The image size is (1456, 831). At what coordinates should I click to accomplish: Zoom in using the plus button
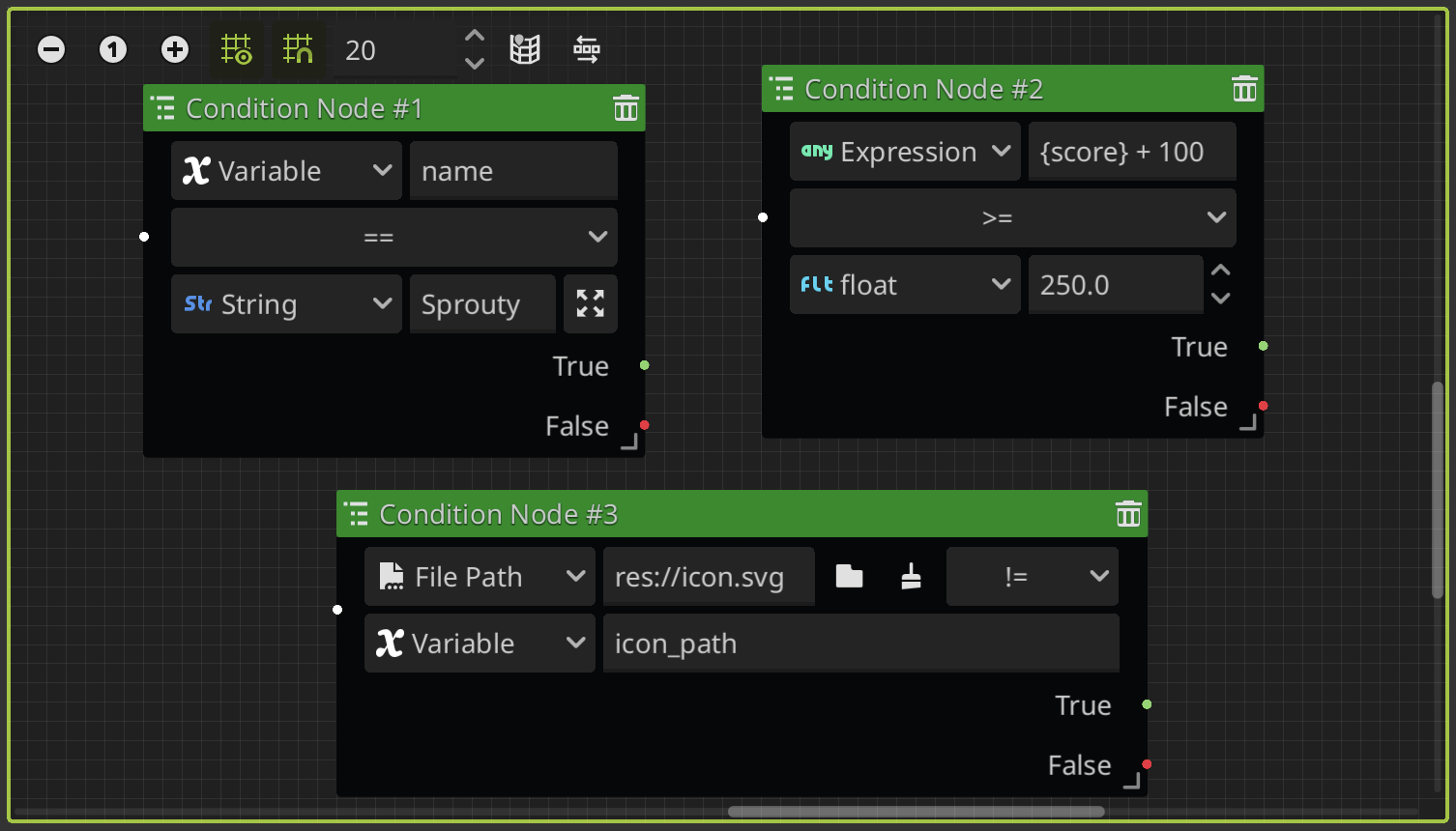(x=175, y=48)
